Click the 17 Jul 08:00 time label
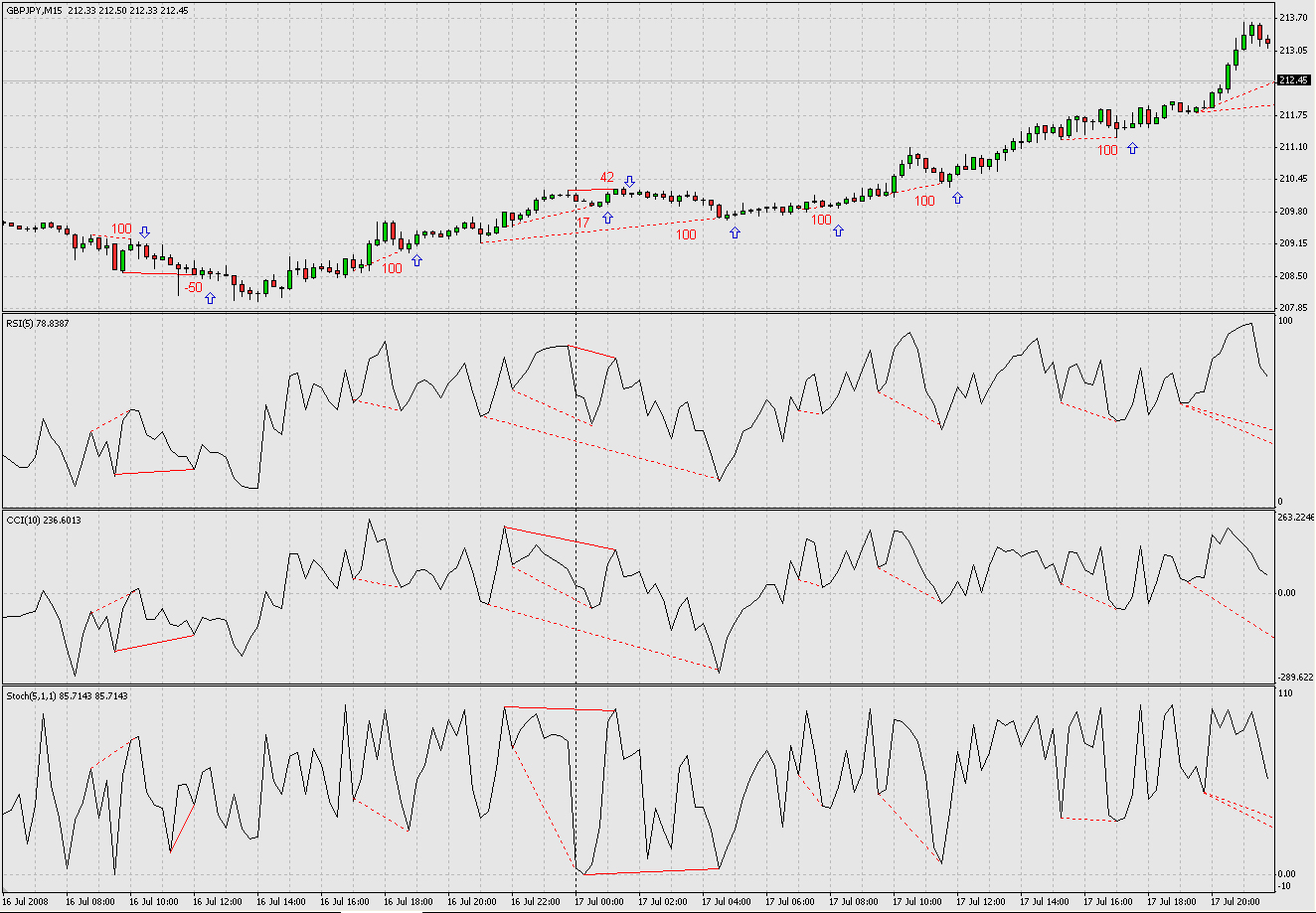 855,902
